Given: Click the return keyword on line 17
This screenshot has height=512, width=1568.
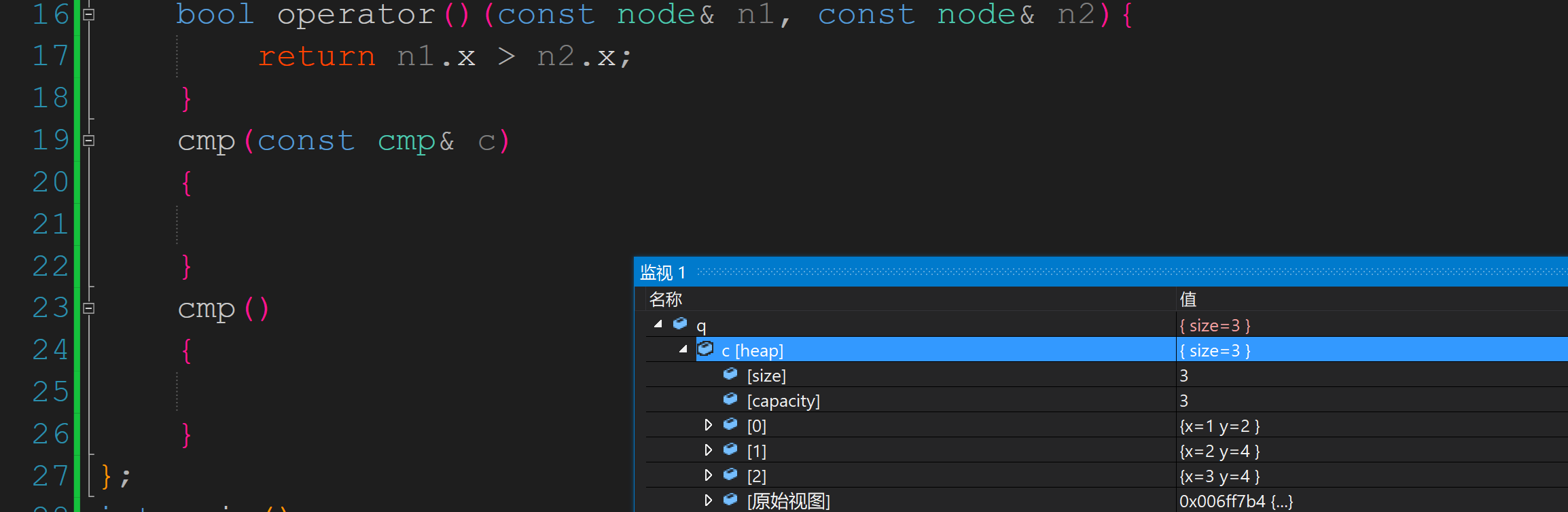Looking at the screenshot, I should coord(317,57).
